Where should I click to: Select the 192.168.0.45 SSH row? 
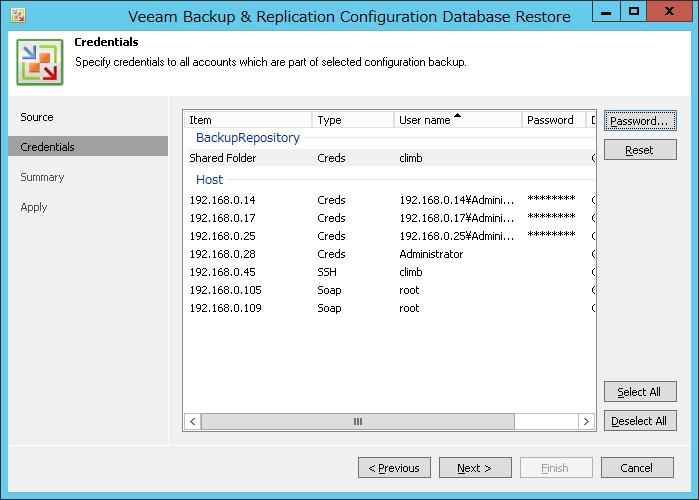[390, 272]
